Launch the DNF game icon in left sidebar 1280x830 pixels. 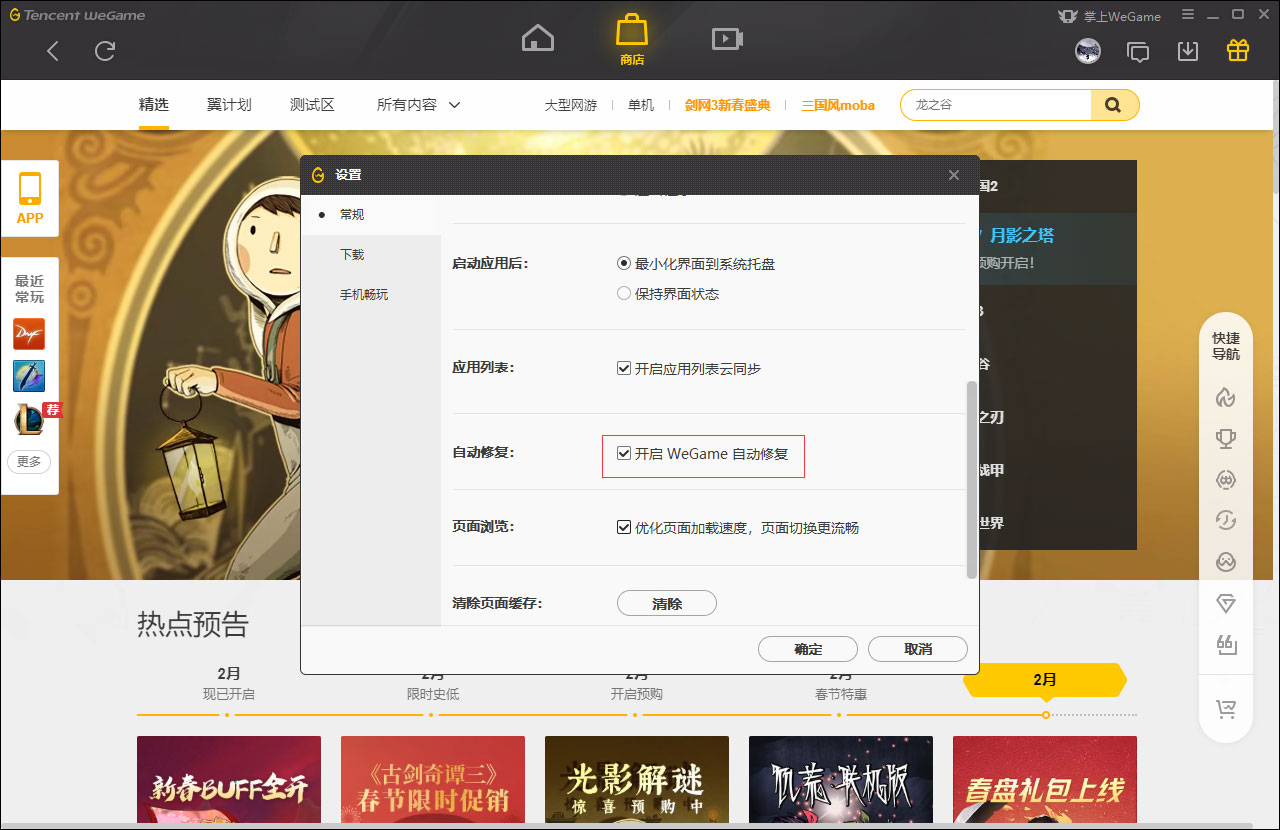tap(29, 334)
